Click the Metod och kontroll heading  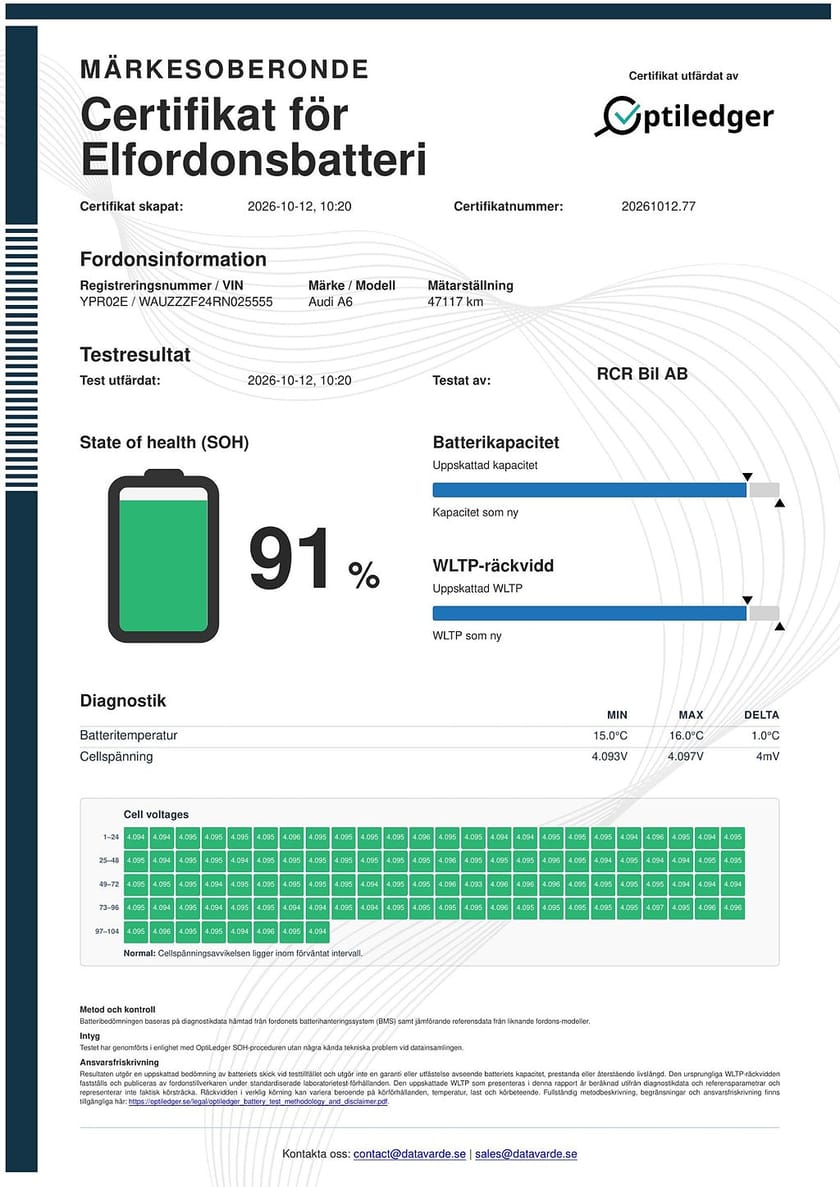coord(117,1009)
